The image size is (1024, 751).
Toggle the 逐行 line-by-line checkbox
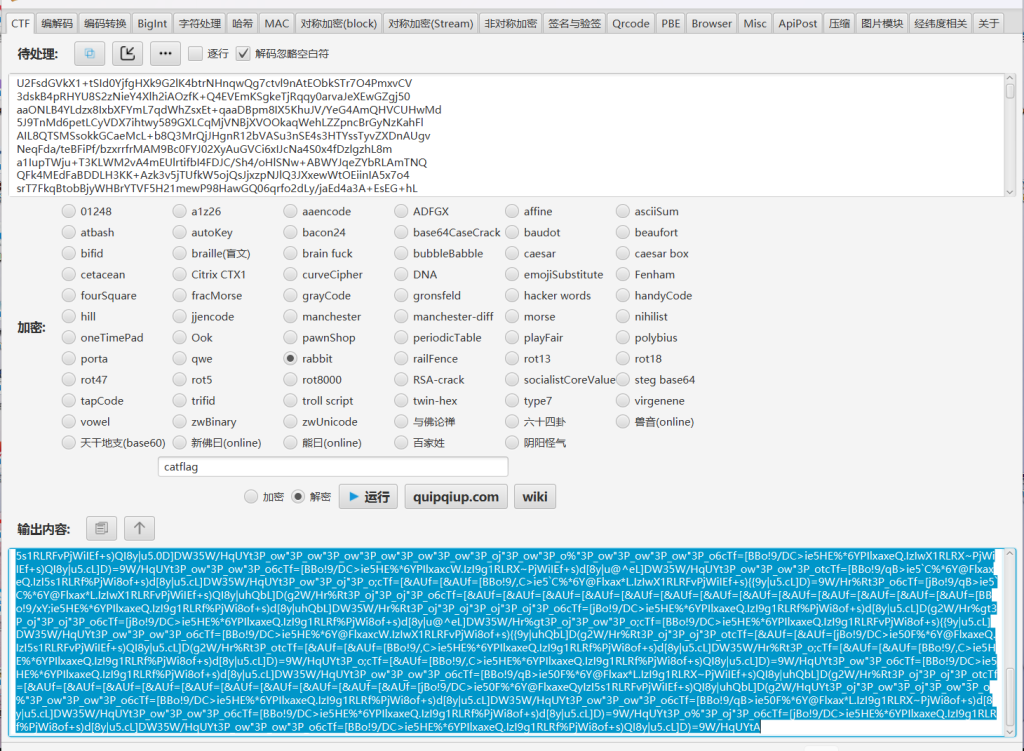tap(197, 53)
